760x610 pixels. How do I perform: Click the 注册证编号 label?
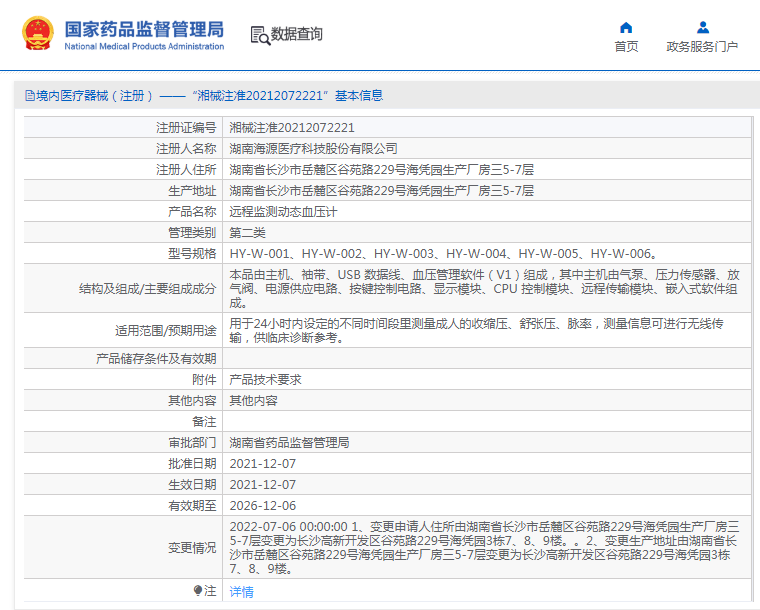[x=186, y=128]
